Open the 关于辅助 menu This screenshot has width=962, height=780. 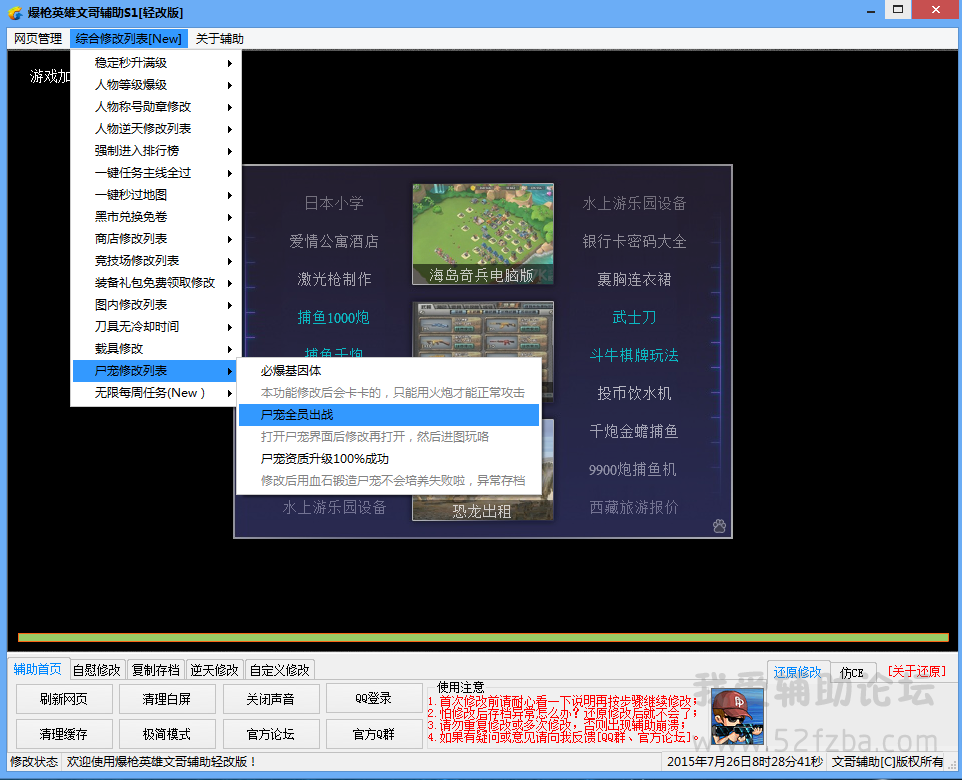(x=219, y=39)
